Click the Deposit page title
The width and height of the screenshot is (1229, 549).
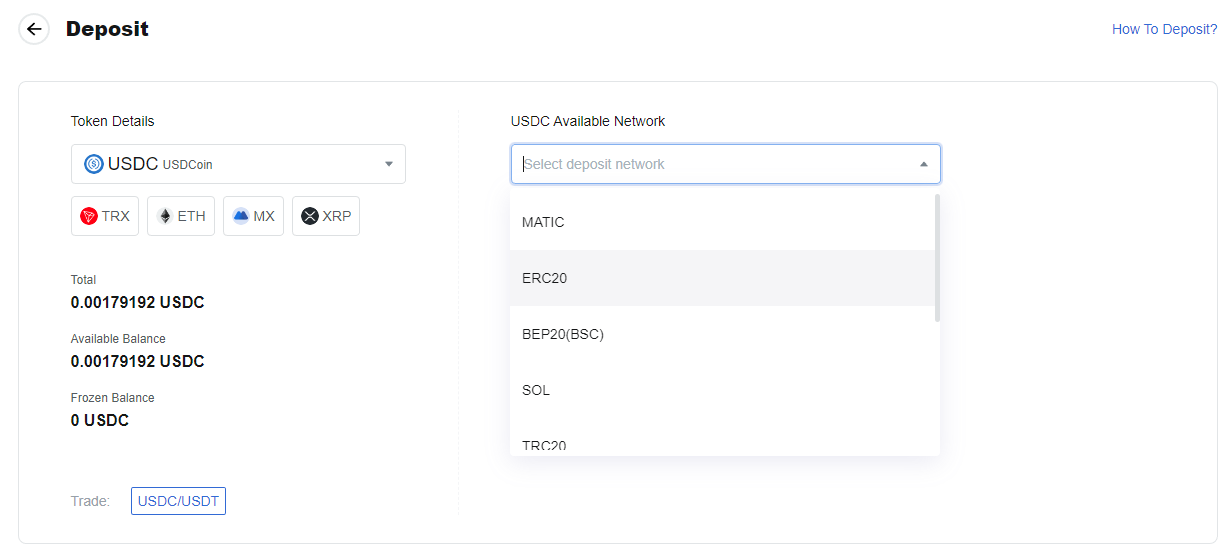107,29
